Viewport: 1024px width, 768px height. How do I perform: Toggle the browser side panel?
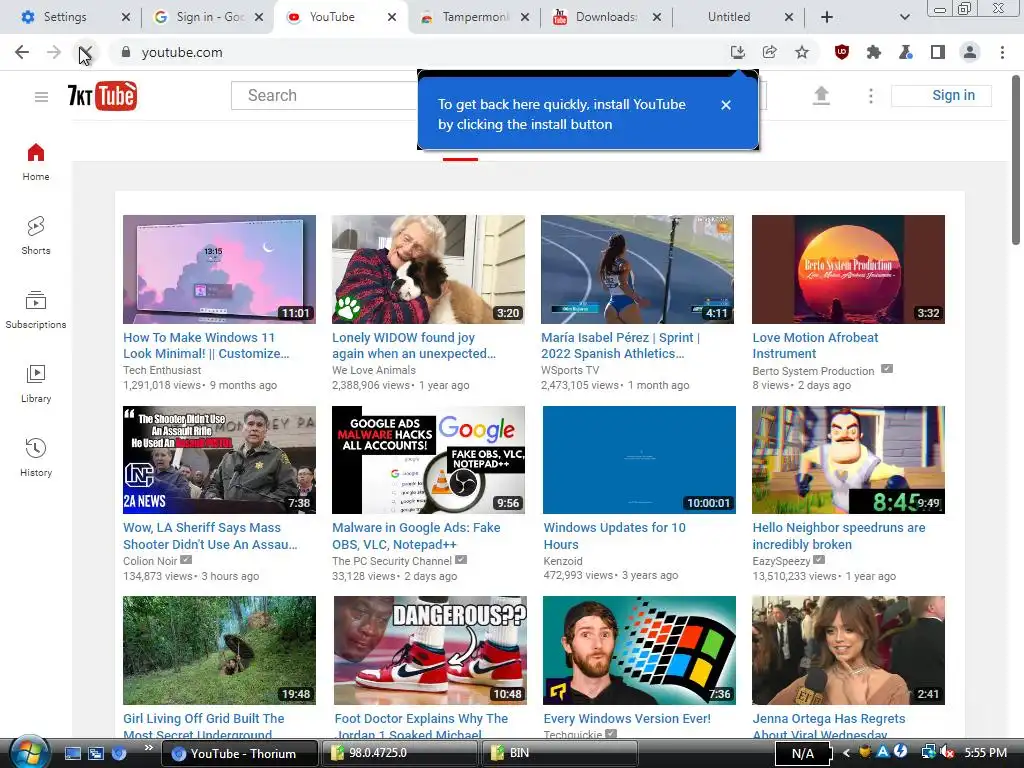pyautogui.click(x=938, y=52)
